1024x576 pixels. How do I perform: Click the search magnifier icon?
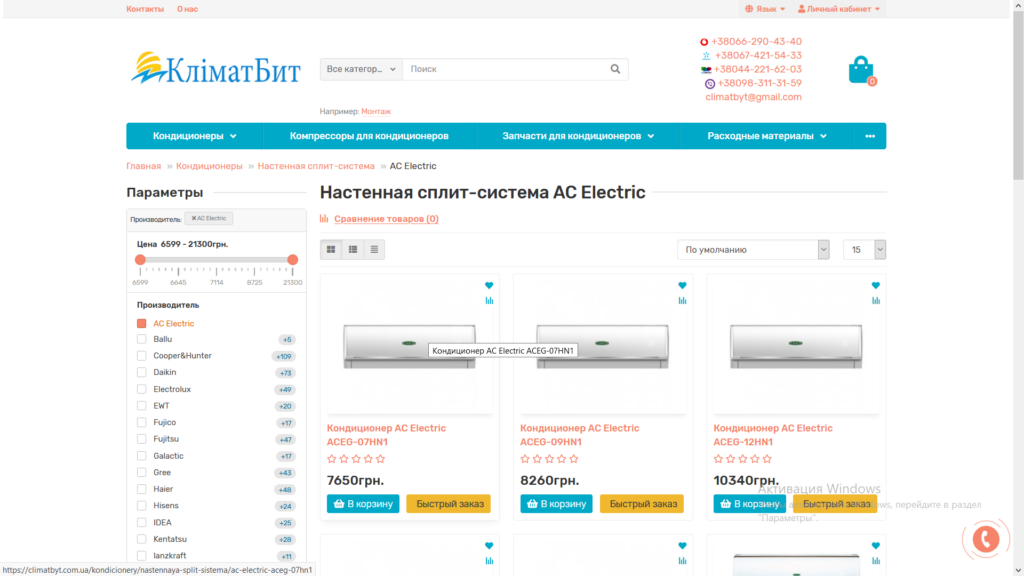[x=615, y=69]
